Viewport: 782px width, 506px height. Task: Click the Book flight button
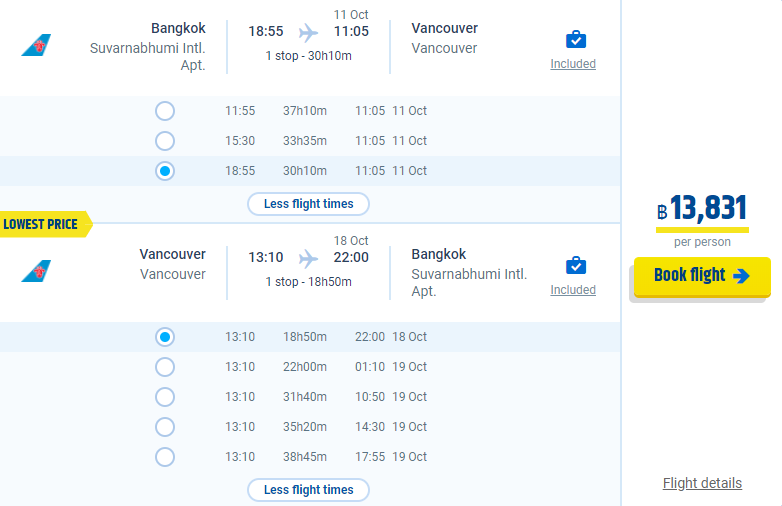point(702,276)
